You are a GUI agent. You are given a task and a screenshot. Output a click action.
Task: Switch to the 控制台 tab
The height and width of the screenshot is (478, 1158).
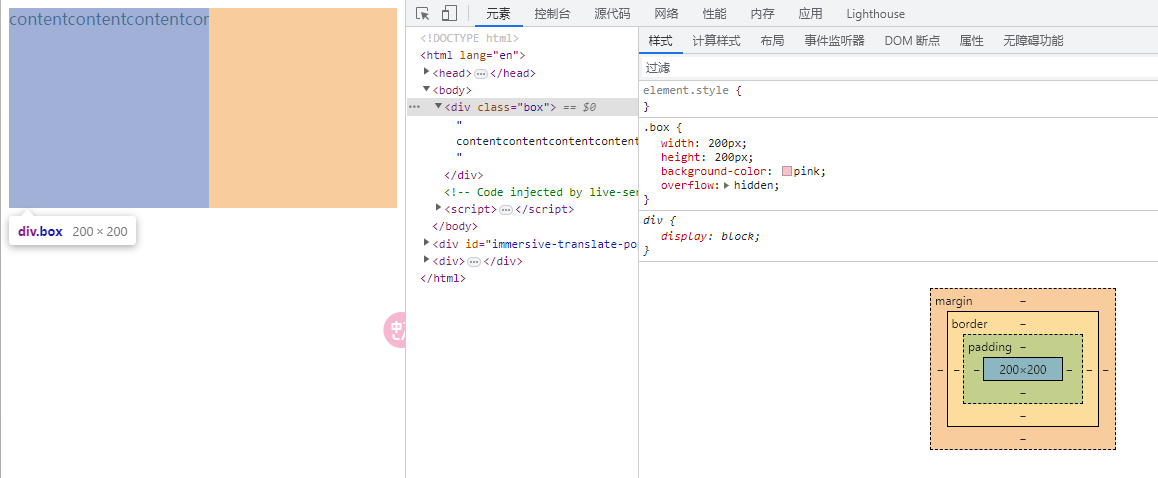coord(552,14)
